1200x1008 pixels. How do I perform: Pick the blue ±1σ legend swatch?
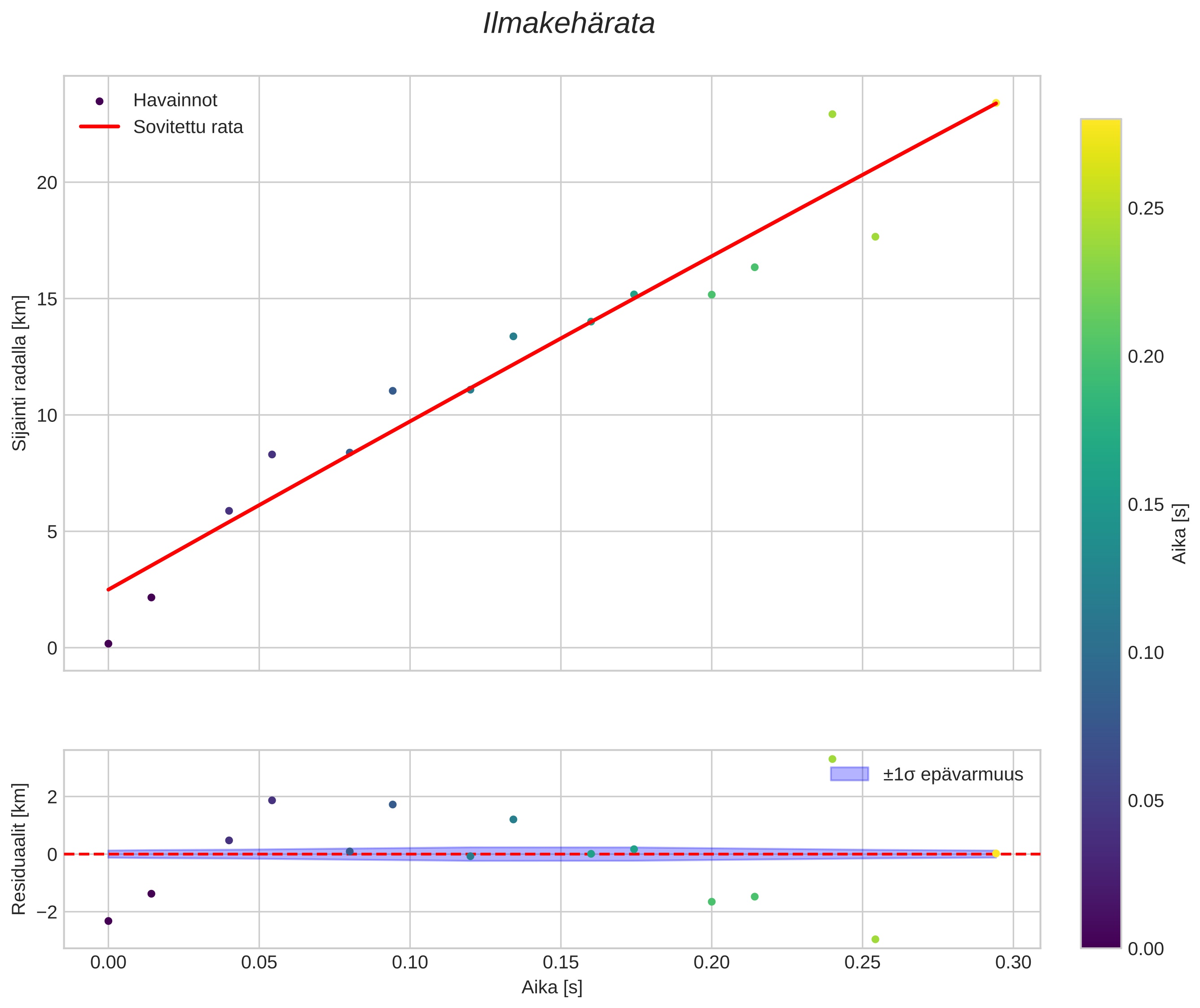849,774
